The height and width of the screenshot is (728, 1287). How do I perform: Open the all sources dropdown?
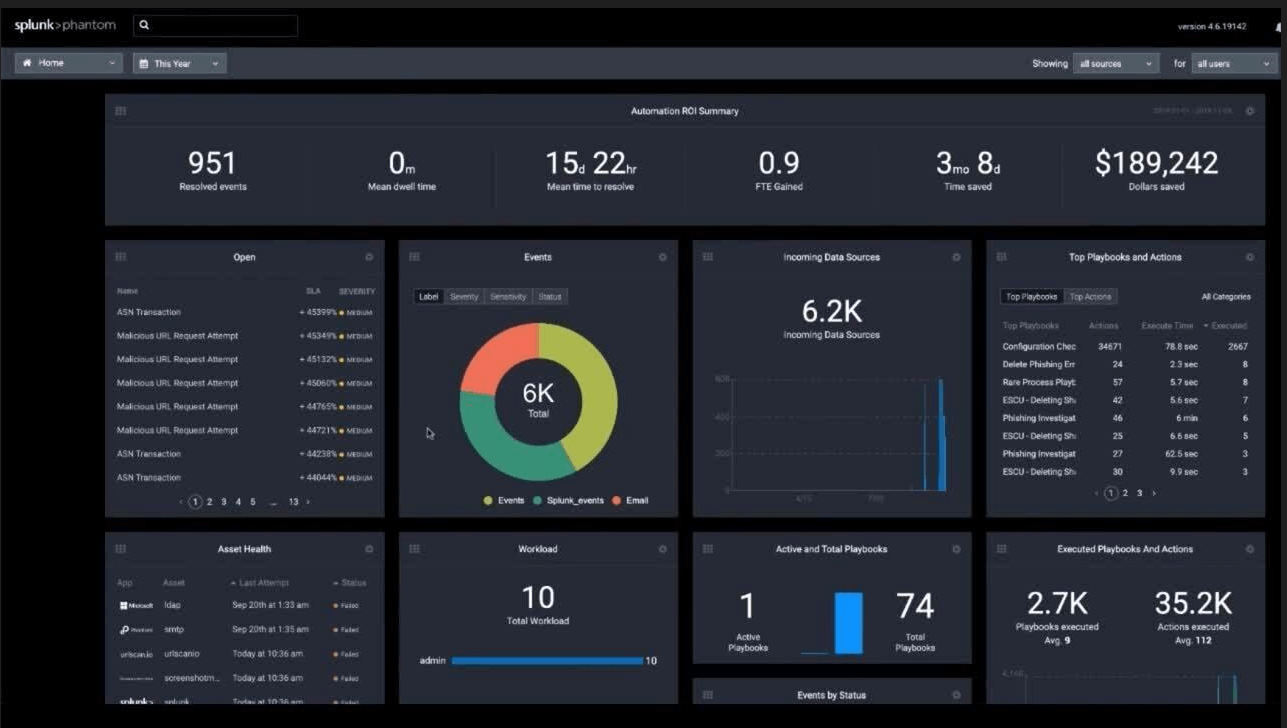click(x=1115, y=63)
